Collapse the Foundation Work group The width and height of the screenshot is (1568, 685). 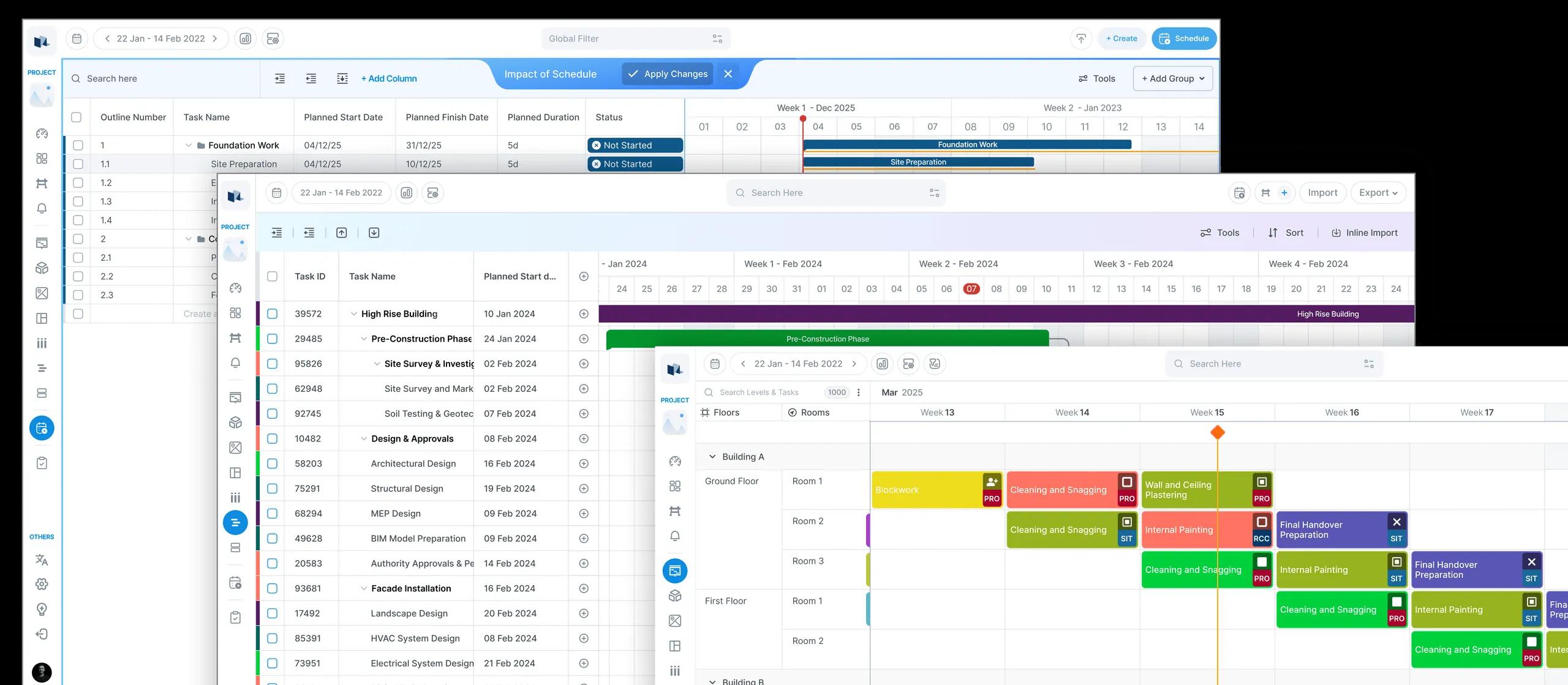pos(189,145)
